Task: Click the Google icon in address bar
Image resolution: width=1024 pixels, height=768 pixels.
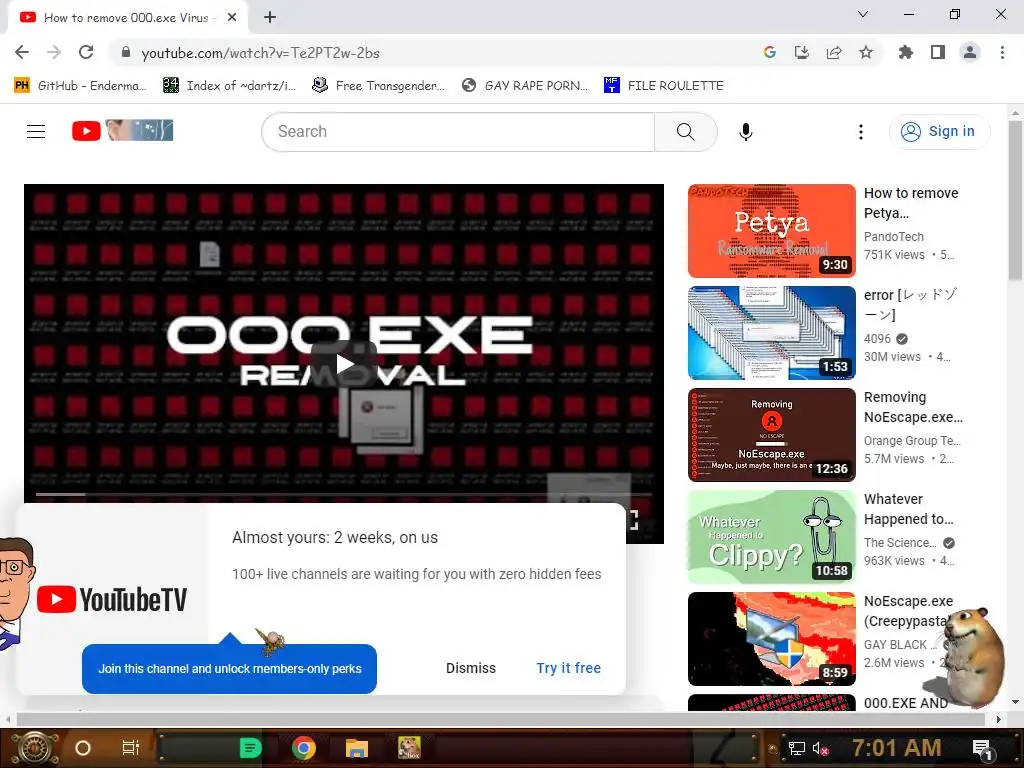Action: (769, 53)
